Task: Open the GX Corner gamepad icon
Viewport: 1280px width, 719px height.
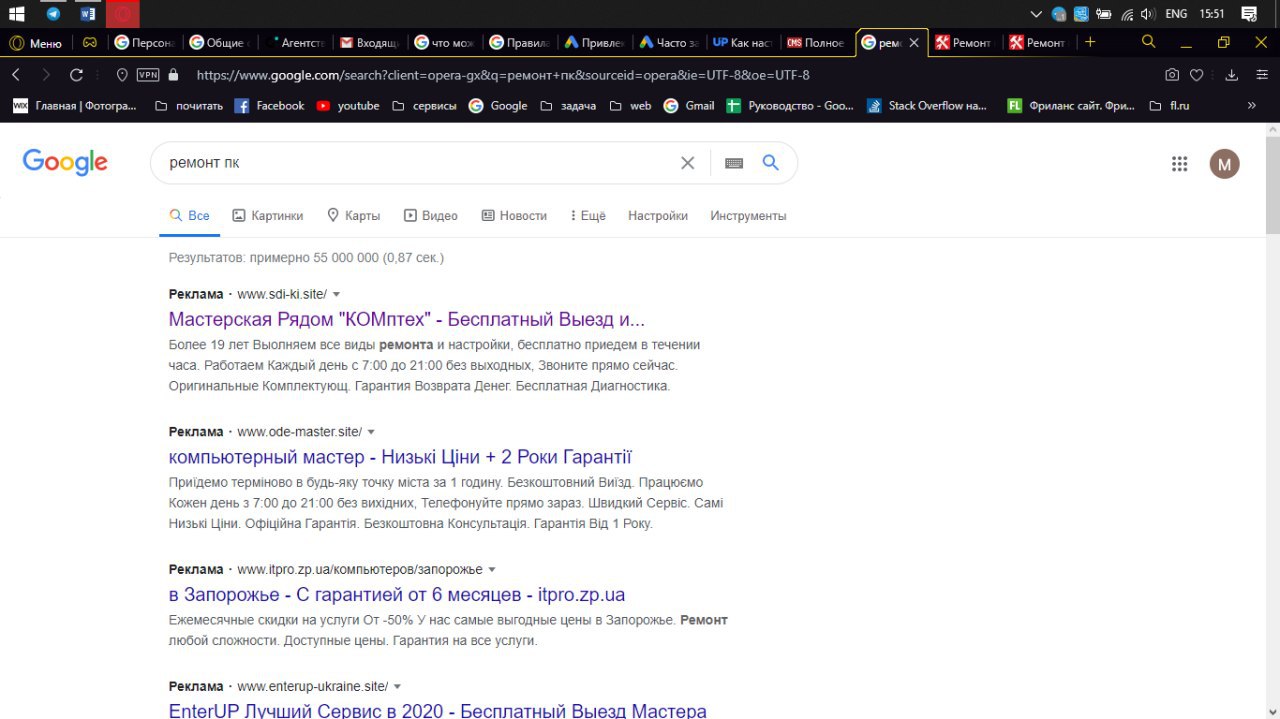Action: point(89,43)
